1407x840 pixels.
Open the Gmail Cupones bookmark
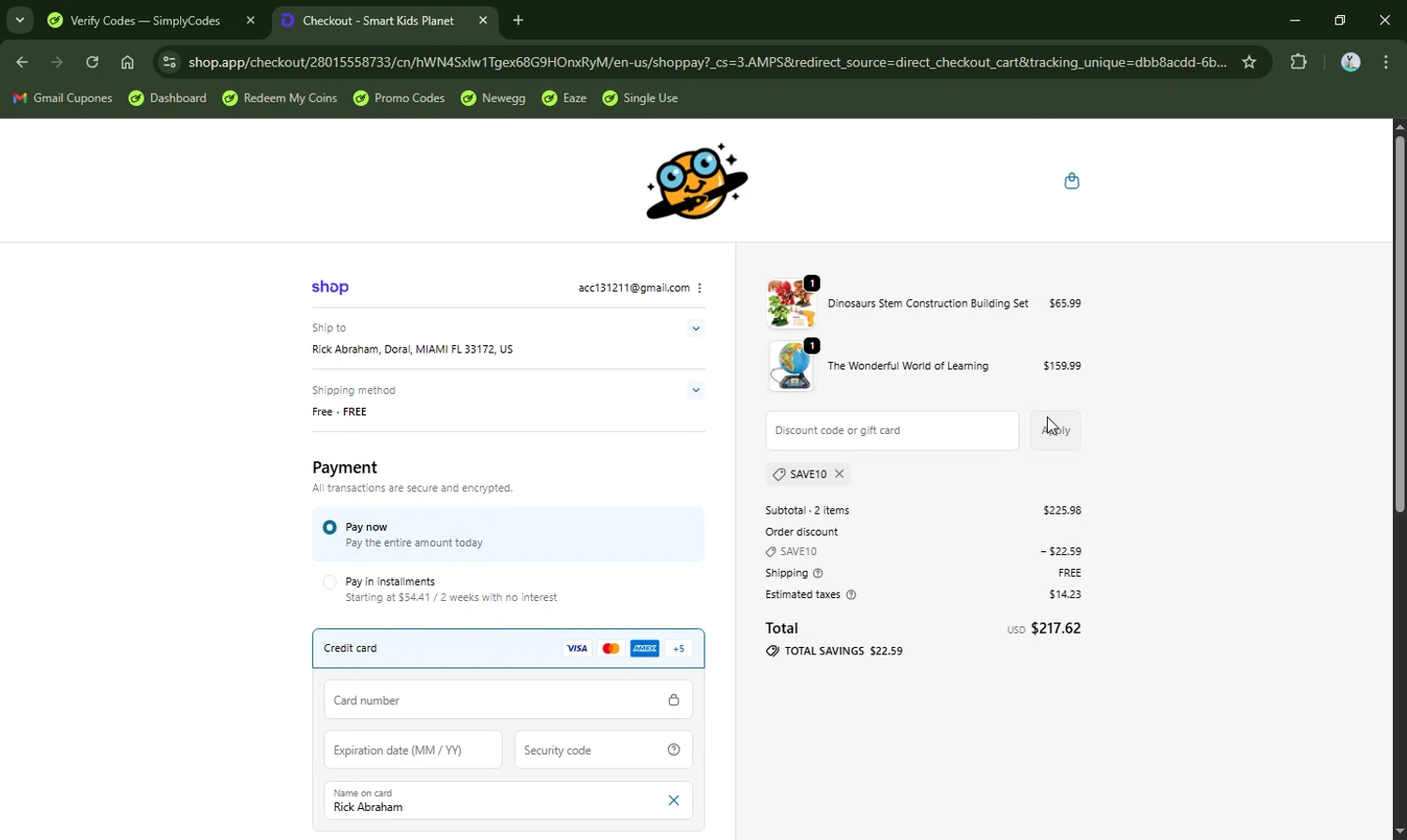(63, 97)
